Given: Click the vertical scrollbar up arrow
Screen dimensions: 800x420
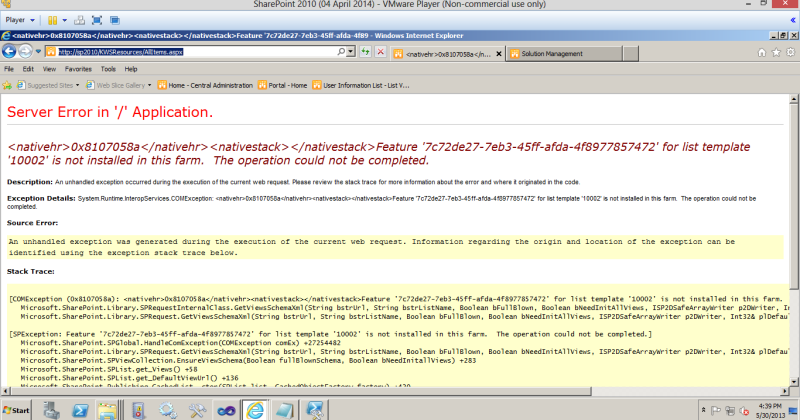Looking at the screenshot, I should tap(794, 99).
